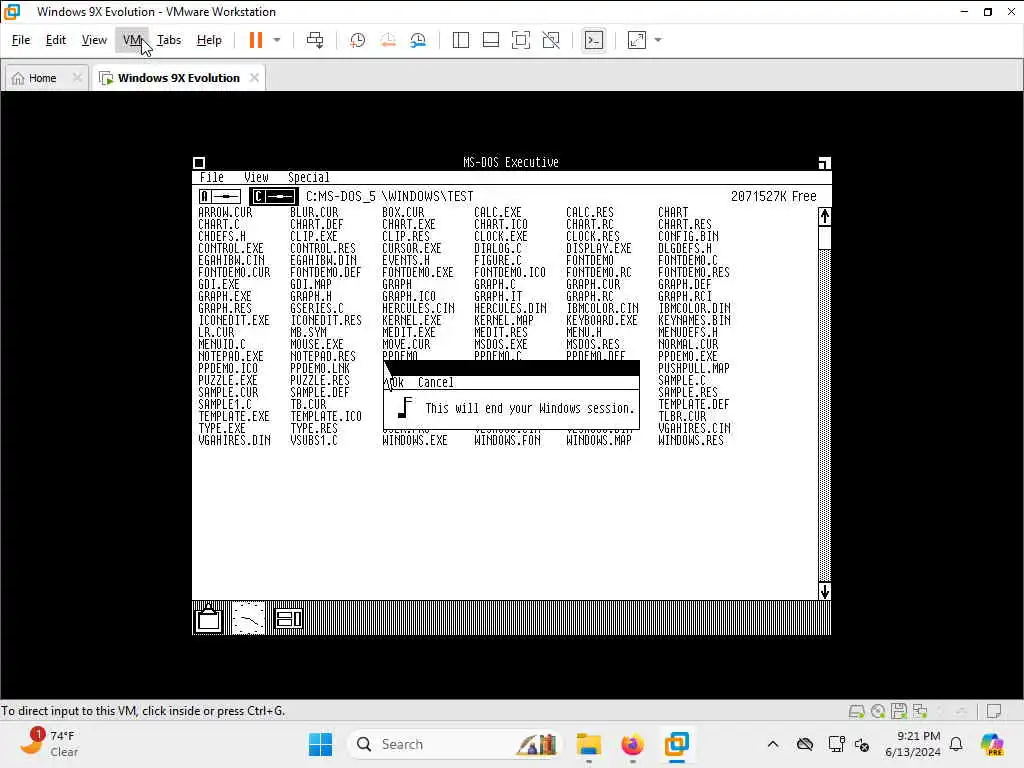This screenshot has height=768, width=1024.
Task: Select drive A in MS-DOS Executive
Action: [220, 196]
